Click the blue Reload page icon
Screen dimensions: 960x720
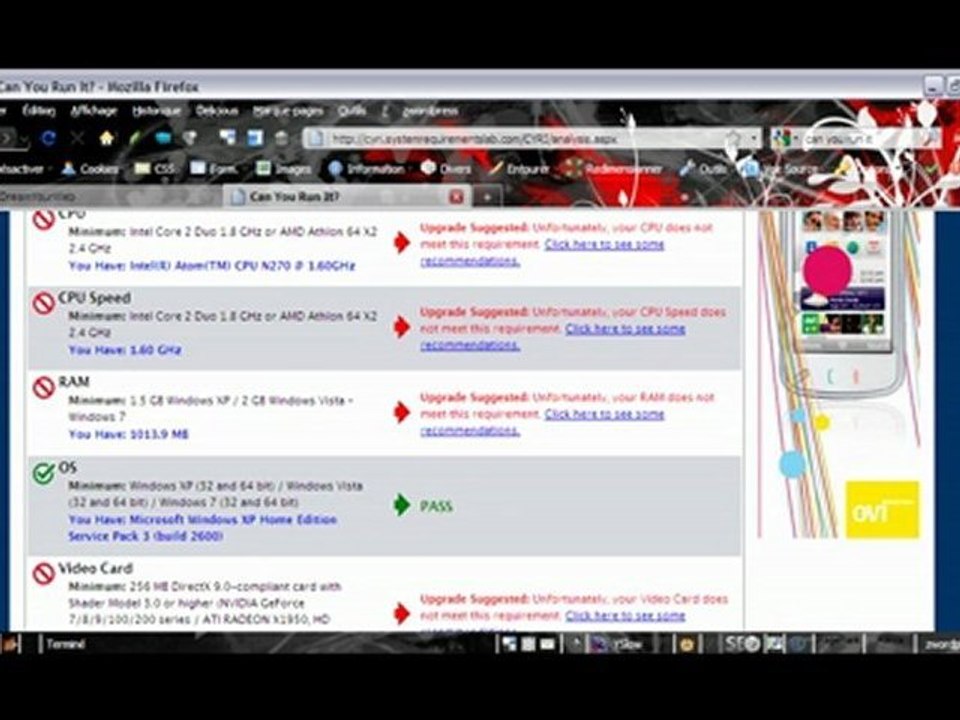[x=48, y=138]
